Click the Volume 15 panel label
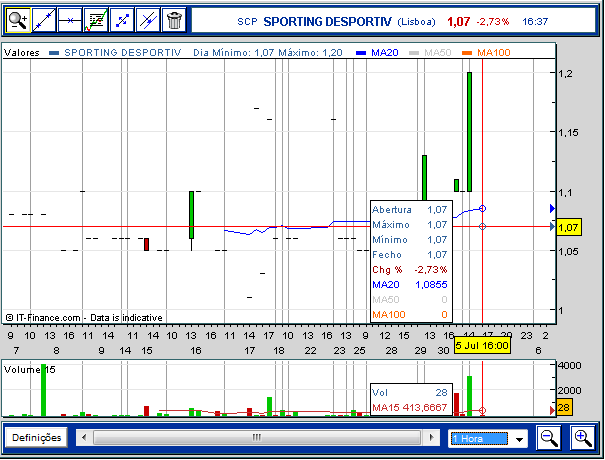Viewport: 605px width, 460px height. click(30, 370)
